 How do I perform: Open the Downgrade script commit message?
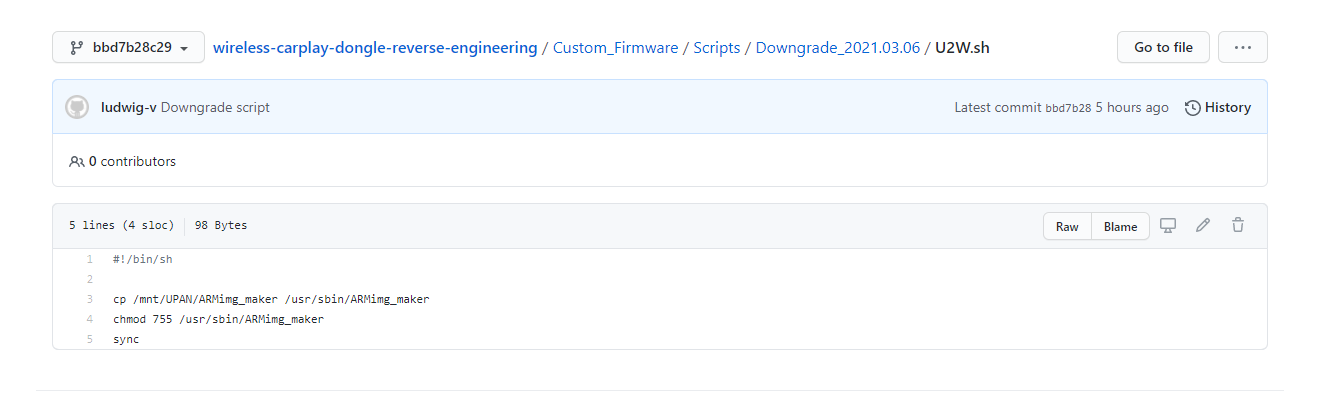tap(215, 107)
